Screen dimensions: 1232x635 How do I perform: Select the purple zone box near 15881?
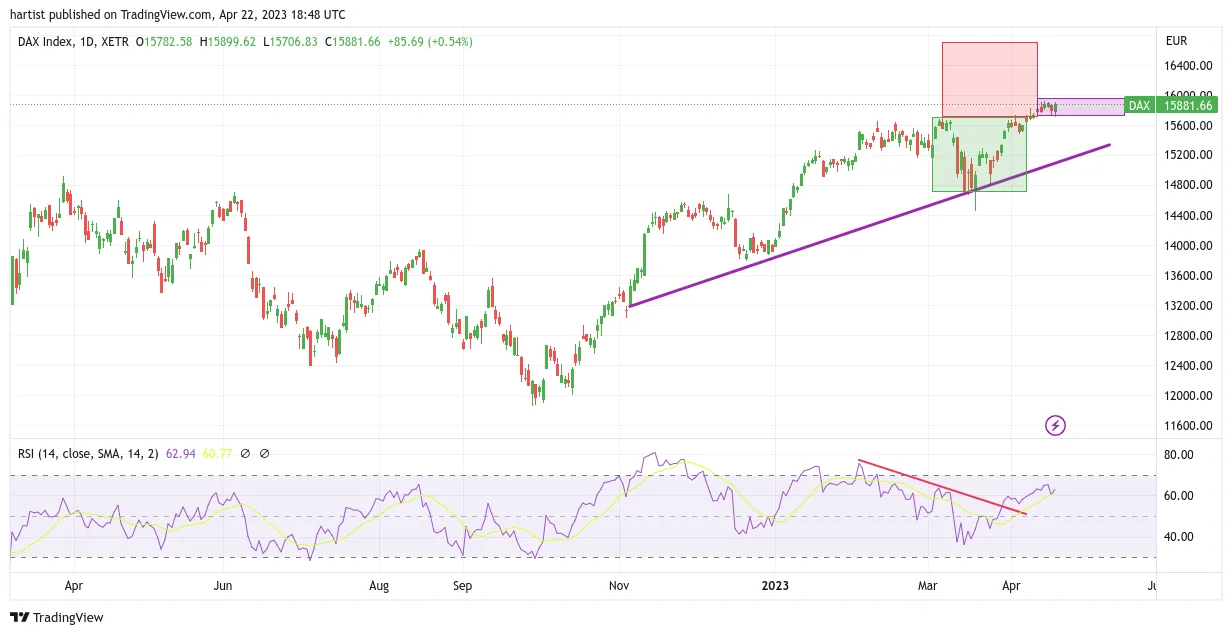point(1080,107)
